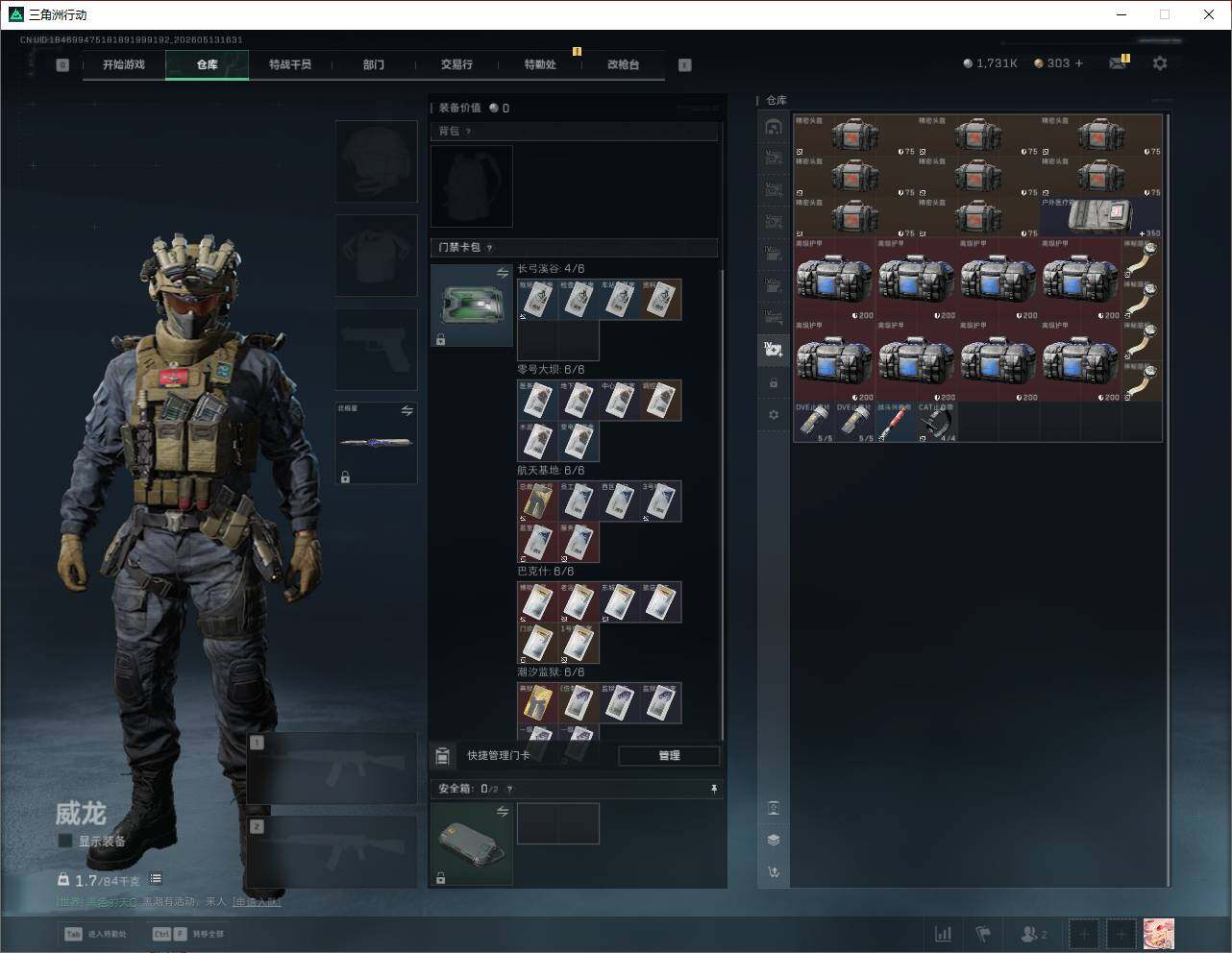Open the weight details list icon
Image resolution: width=1232 pixels, height=953 pixels.
point(156,879)
